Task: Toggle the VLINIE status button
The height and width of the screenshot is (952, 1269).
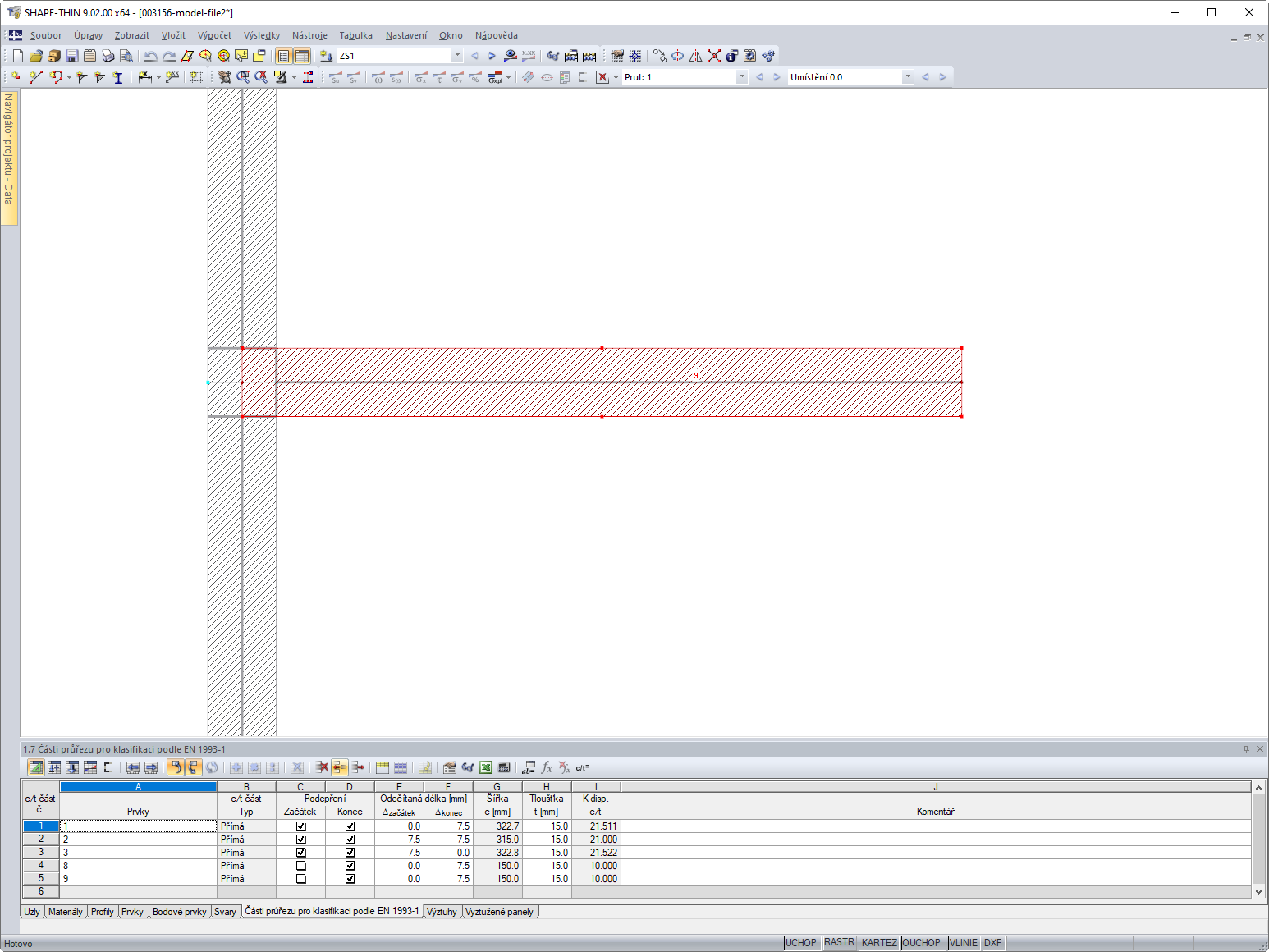Action: (964, 943)
